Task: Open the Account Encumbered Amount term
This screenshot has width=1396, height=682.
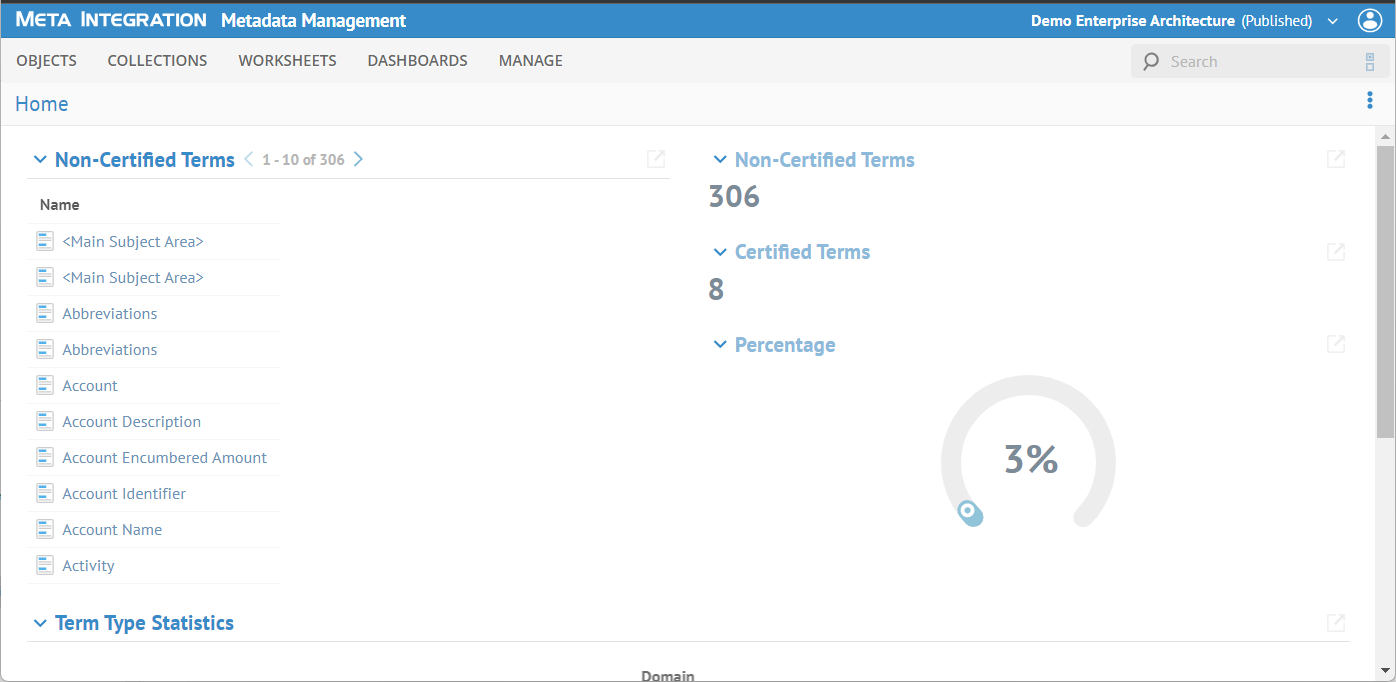Action: pos(164,458)
